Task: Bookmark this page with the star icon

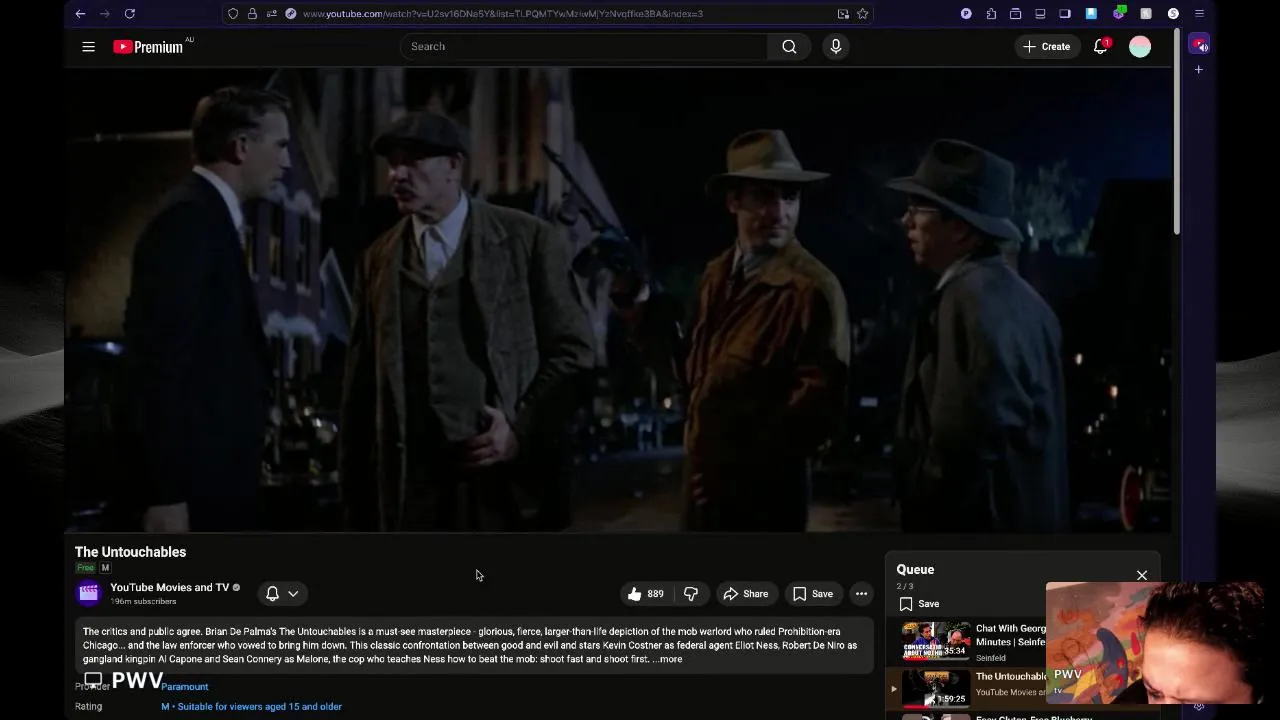Action: click(863, 13)
